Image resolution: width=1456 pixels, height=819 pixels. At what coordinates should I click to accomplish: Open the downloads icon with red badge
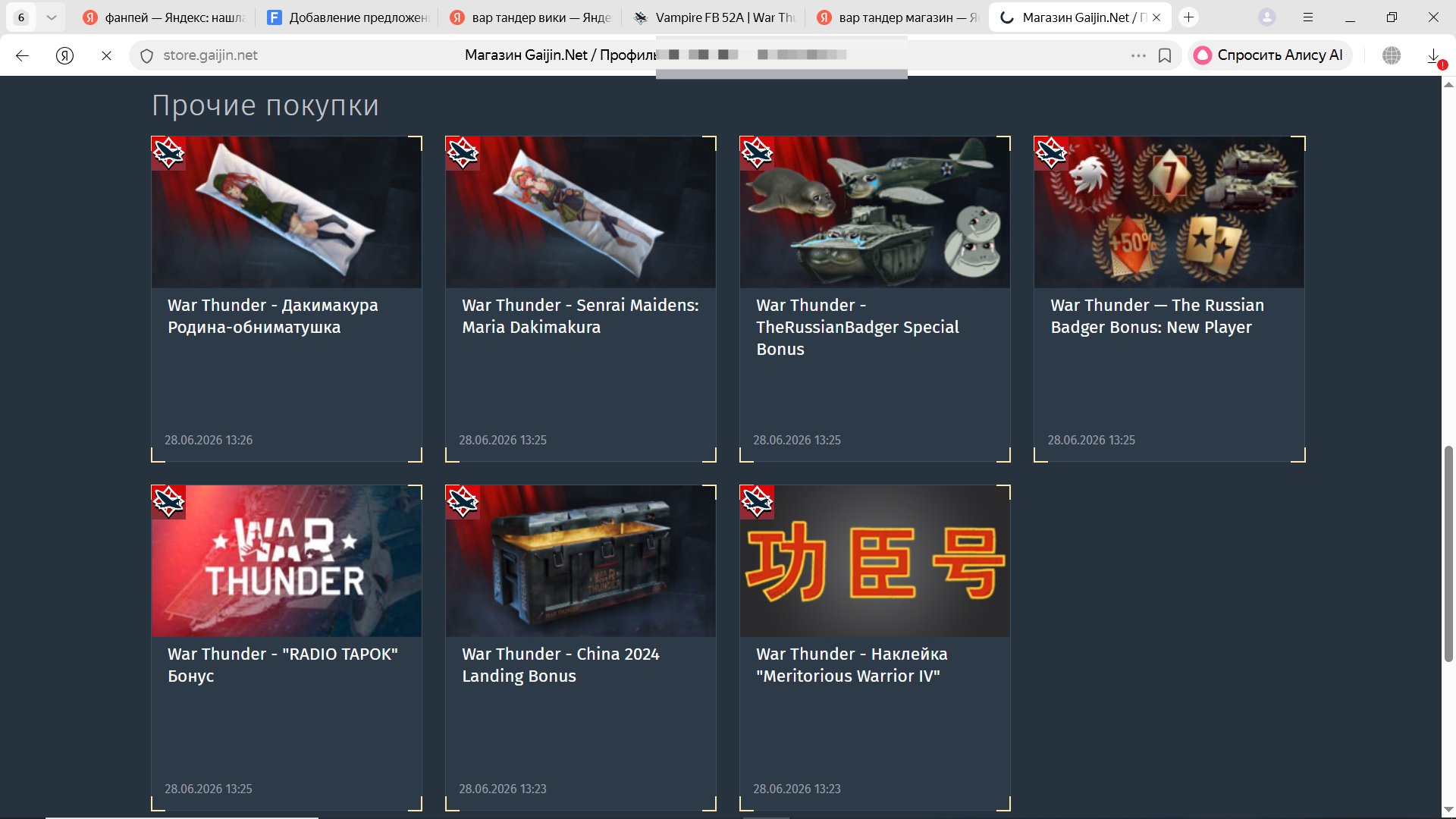(x=1434, y=57)
